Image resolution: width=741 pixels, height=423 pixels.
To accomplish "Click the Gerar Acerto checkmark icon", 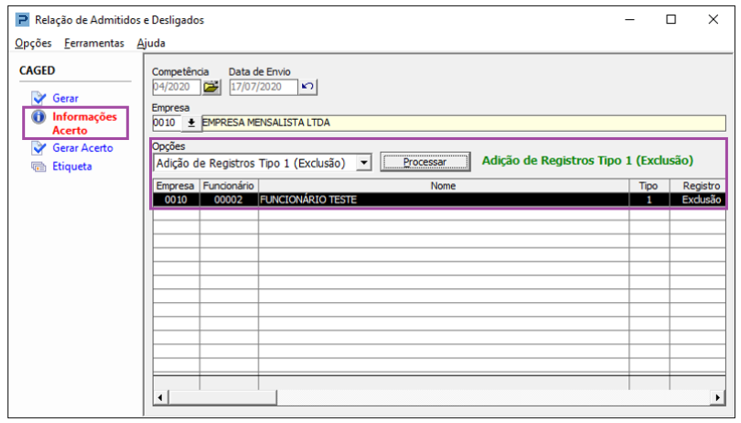I will tap(38, 148).
